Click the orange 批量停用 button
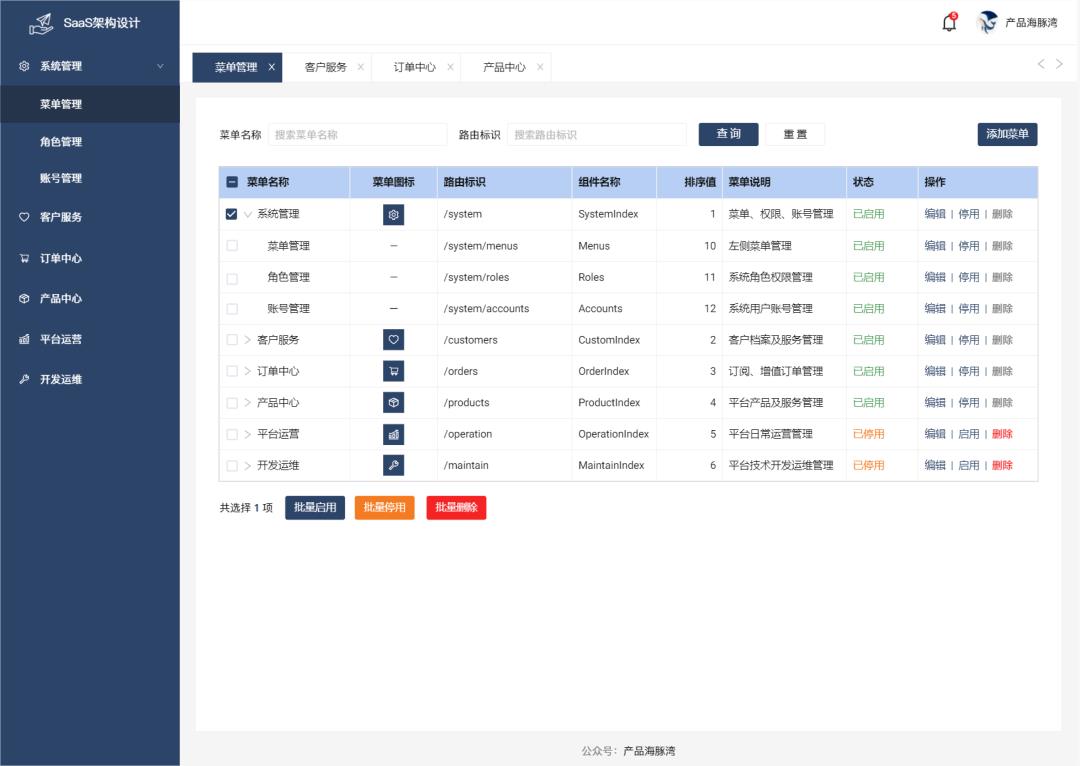Viewport: 1080px width, 766px height. pyautogui.click(x=384, y=507)
